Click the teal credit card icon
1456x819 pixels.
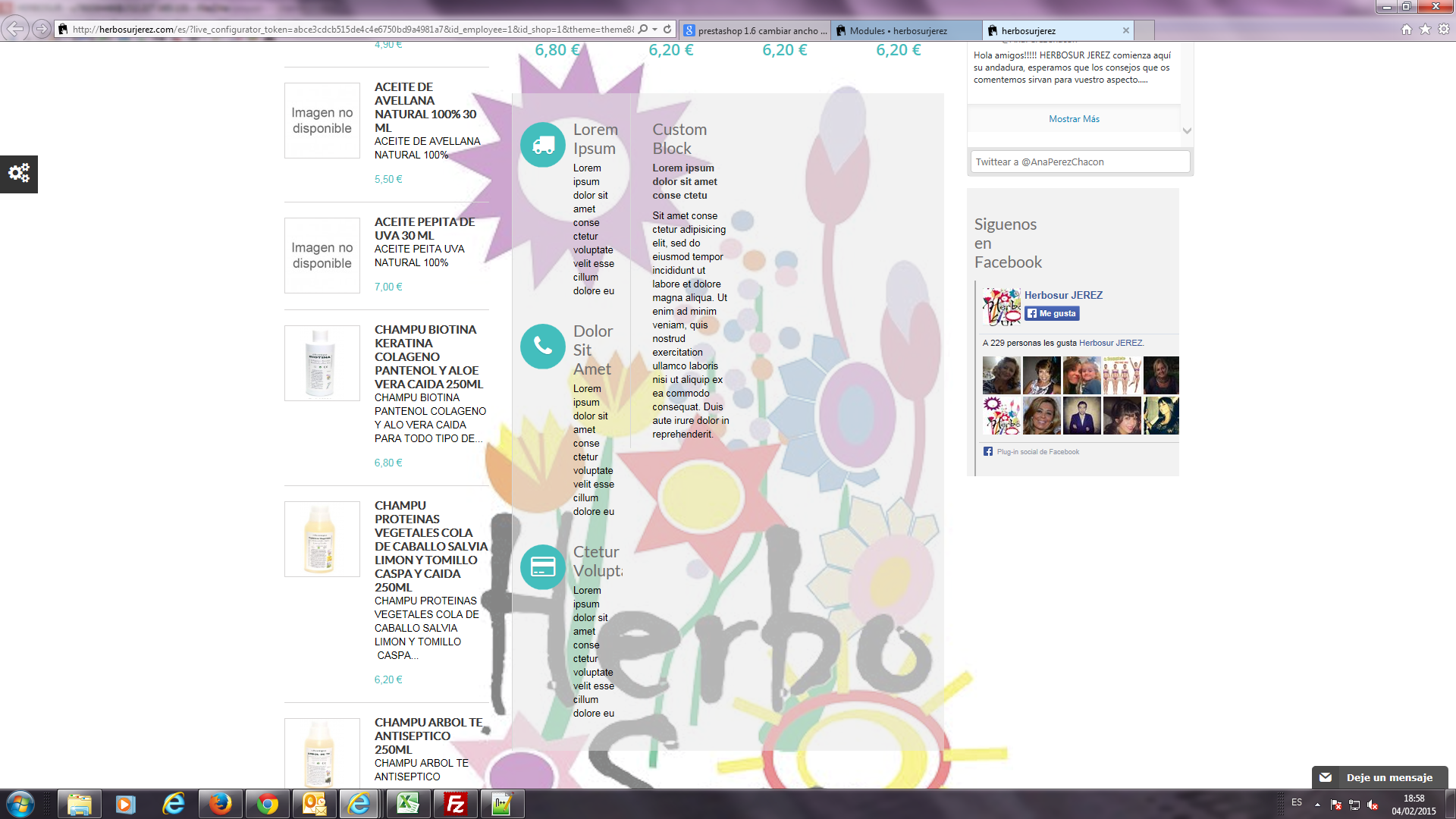[543, 566]
